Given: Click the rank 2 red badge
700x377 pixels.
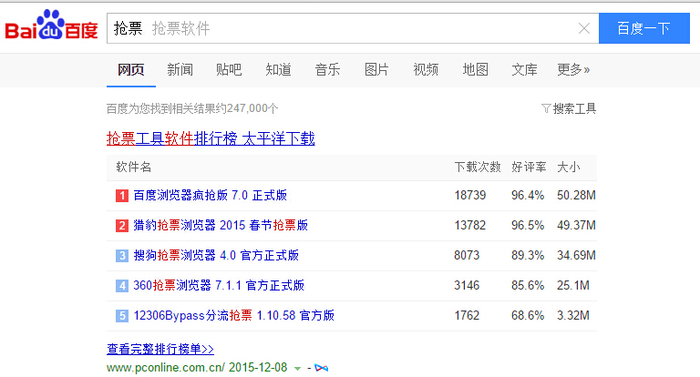Looking at the screenshot, I should [122, 226].
